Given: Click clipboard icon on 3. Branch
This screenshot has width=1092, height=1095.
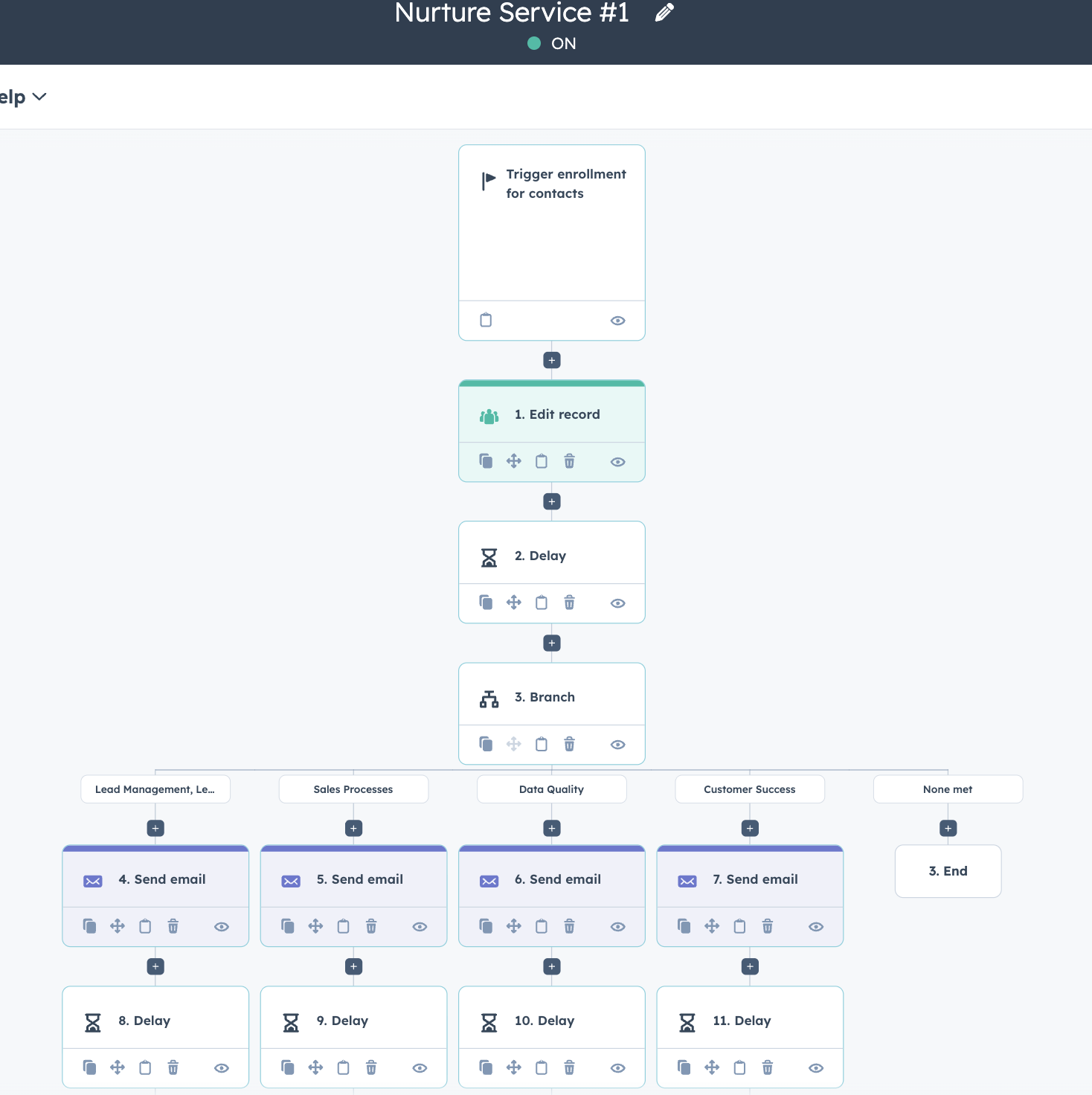Looking at the screenshot, I should tap(542, 744).
